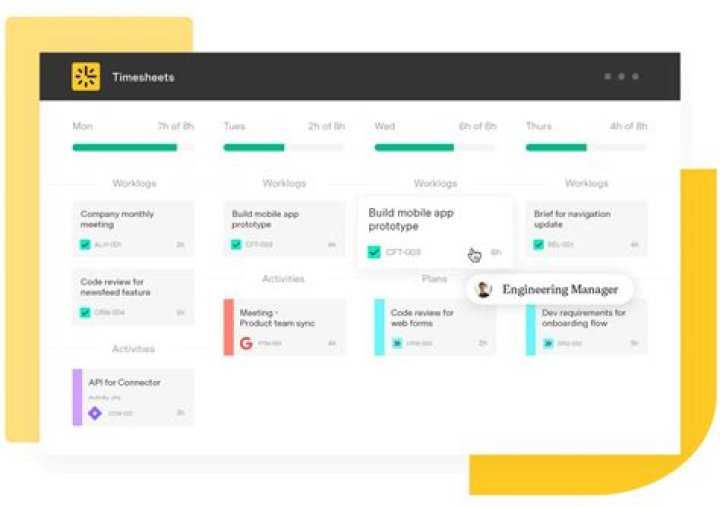The height and width of the screenshot is (507, 720).
Task: Click the 4h of 8h Thursday total
Action: point(629,126)
